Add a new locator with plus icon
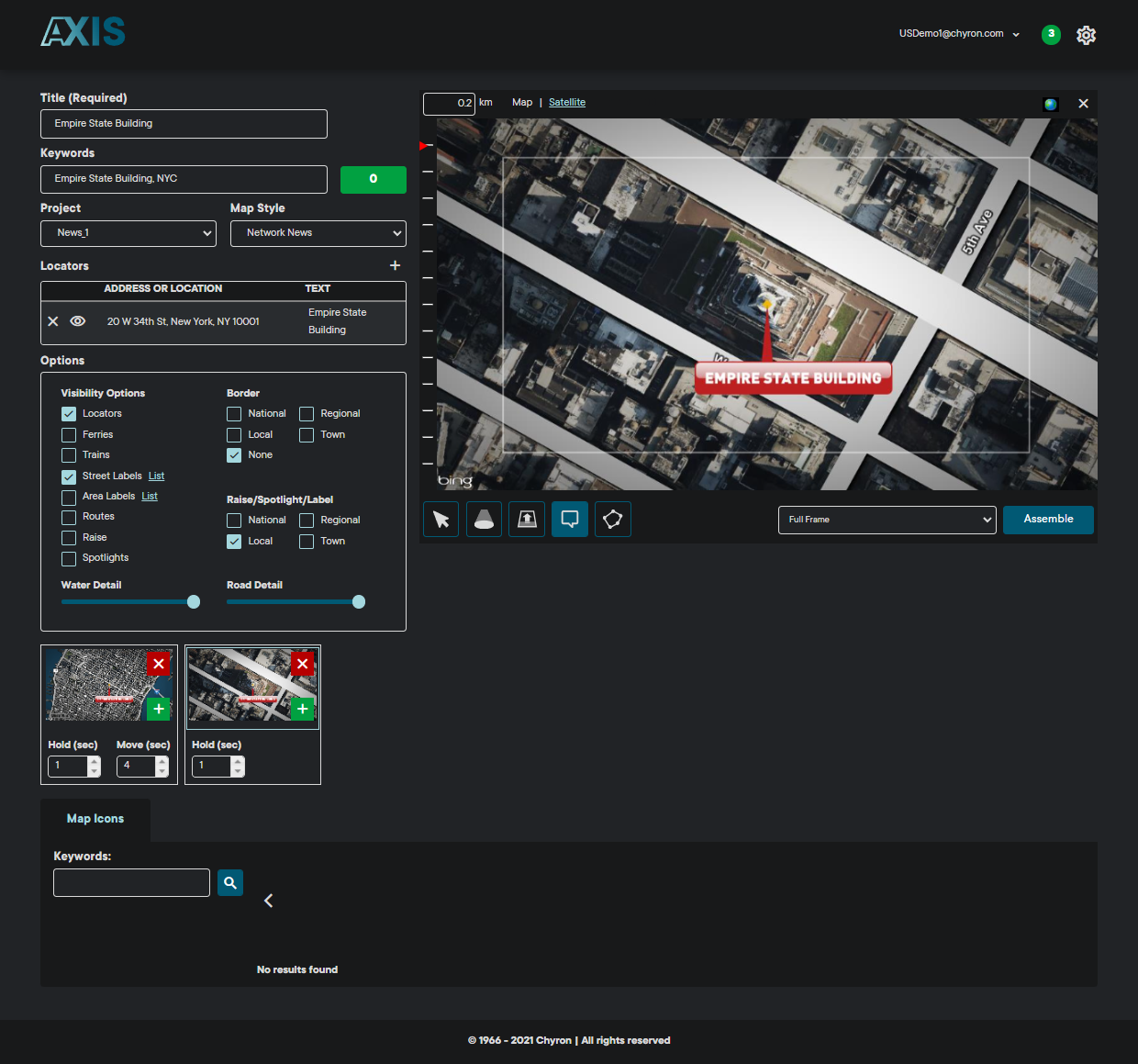The width and height of the screenshot is (1138, 1064). click(396, 265)
